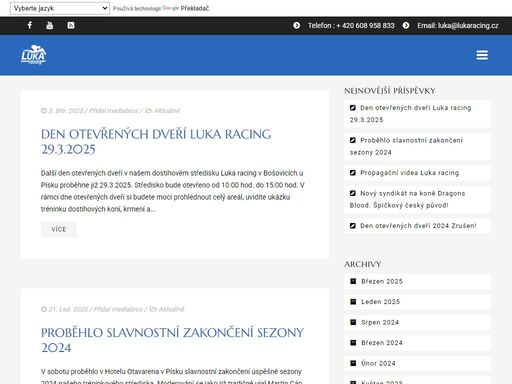512x384 pixels.
Task: Click the edit icon beside 'Nový syndikát na koně'
Action: pyautogui.click(x=353, y=193)
